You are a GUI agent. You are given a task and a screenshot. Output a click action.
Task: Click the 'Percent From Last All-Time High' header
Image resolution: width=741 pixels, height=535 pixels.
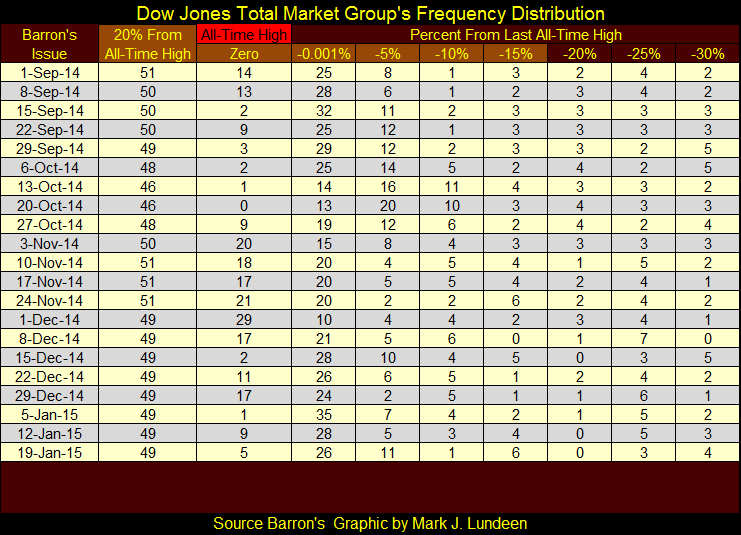(516, 35)
